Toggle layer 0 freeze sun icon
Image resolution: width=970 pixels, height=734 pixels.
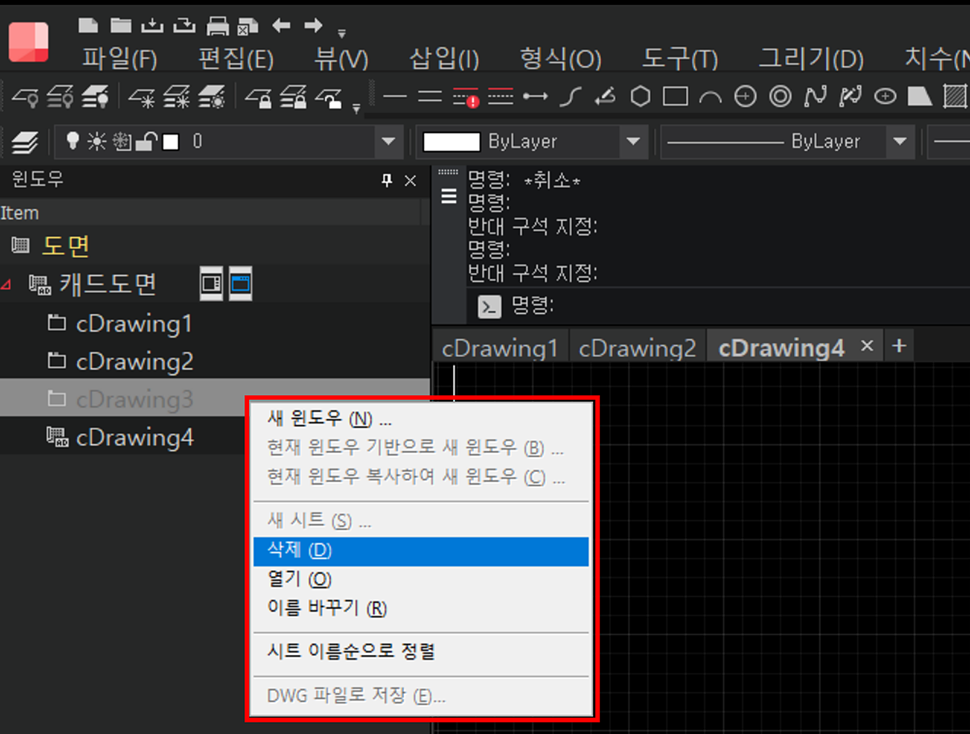pos(97,142)
